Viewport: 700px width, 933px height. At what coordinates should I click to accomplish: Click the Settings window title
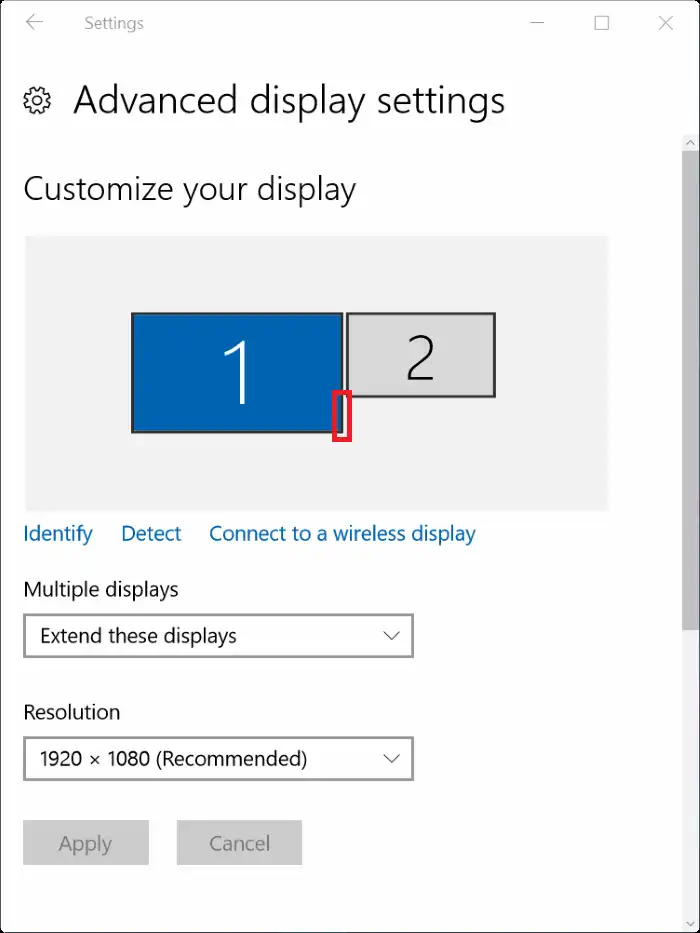tap(113, 22)
